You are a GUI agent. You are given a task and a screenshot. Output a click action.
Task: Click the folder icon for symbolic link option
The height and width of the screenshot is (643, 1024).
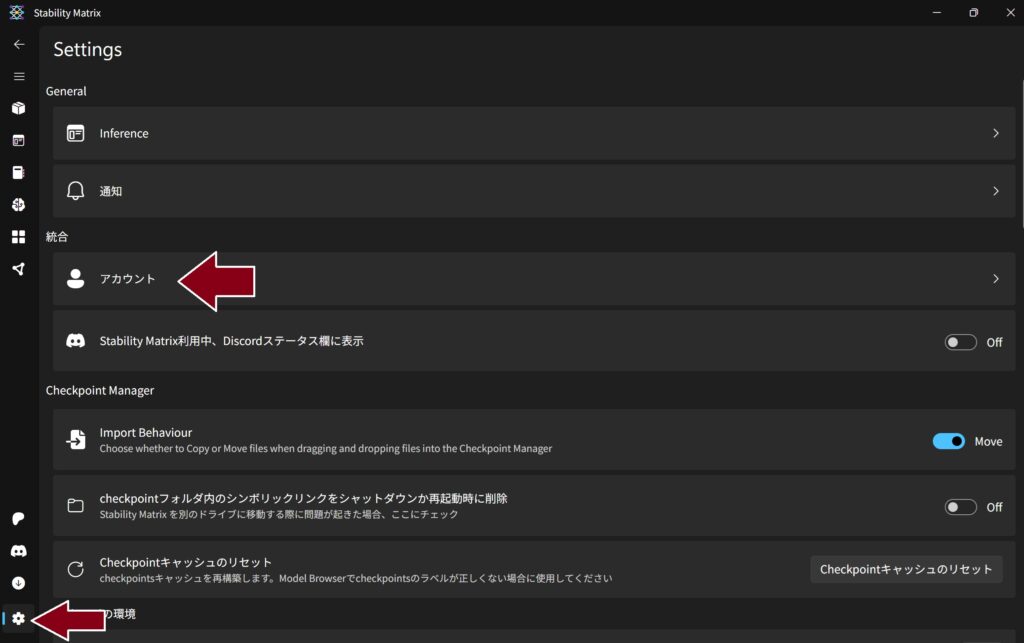(76, 506)
